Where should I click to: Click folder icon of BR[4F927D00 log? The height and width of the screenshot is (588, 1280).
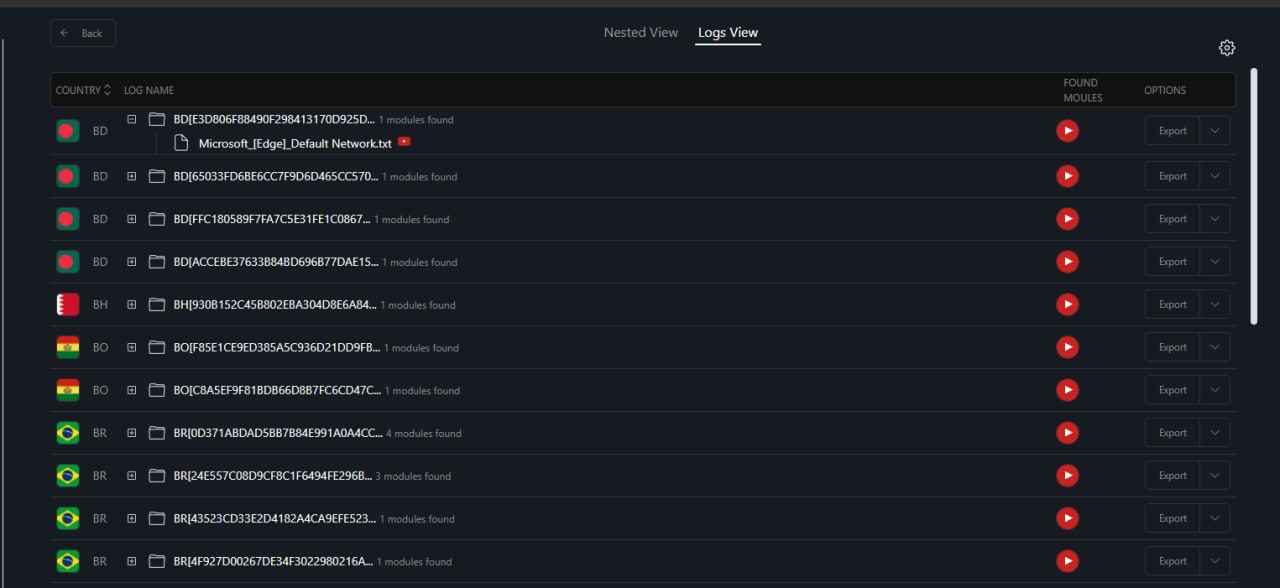[156, 561]
